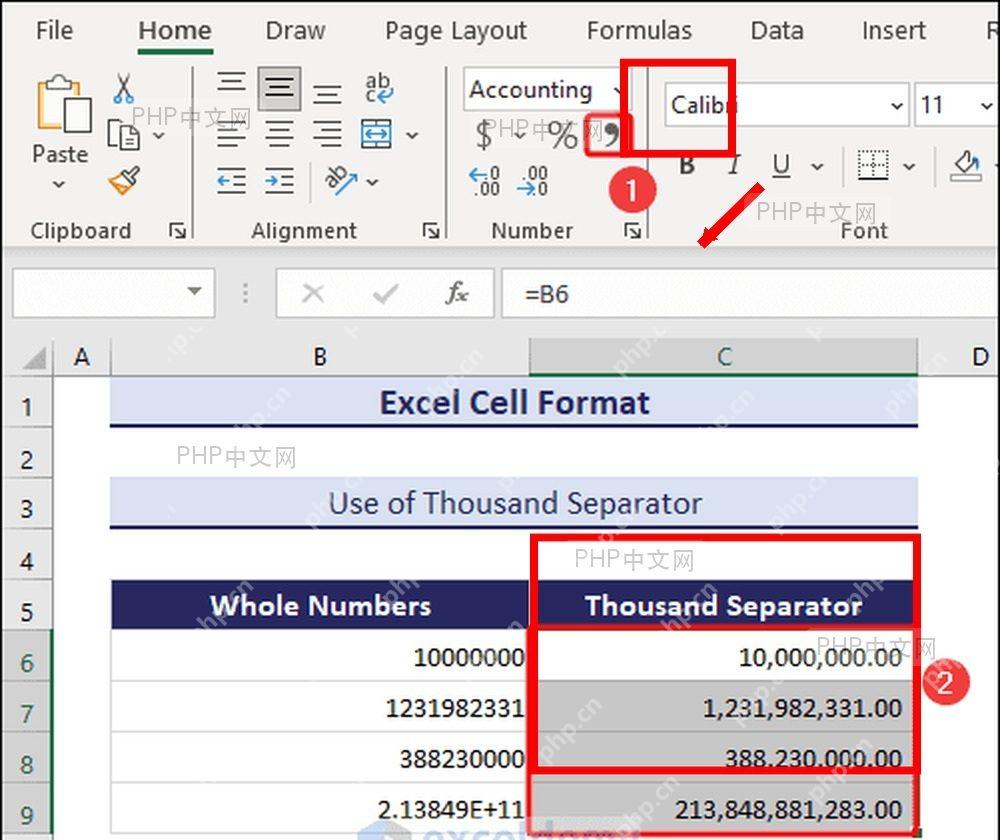The width and height of the screenshot is (1000, 840).
Task: Select row 1 header
Action: (x=27, y=407)
